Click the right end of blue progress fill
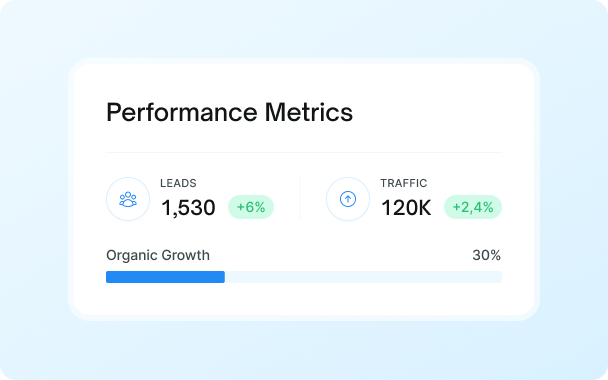The height and width of the screenshot is (380, 608). tap(223, 277)
